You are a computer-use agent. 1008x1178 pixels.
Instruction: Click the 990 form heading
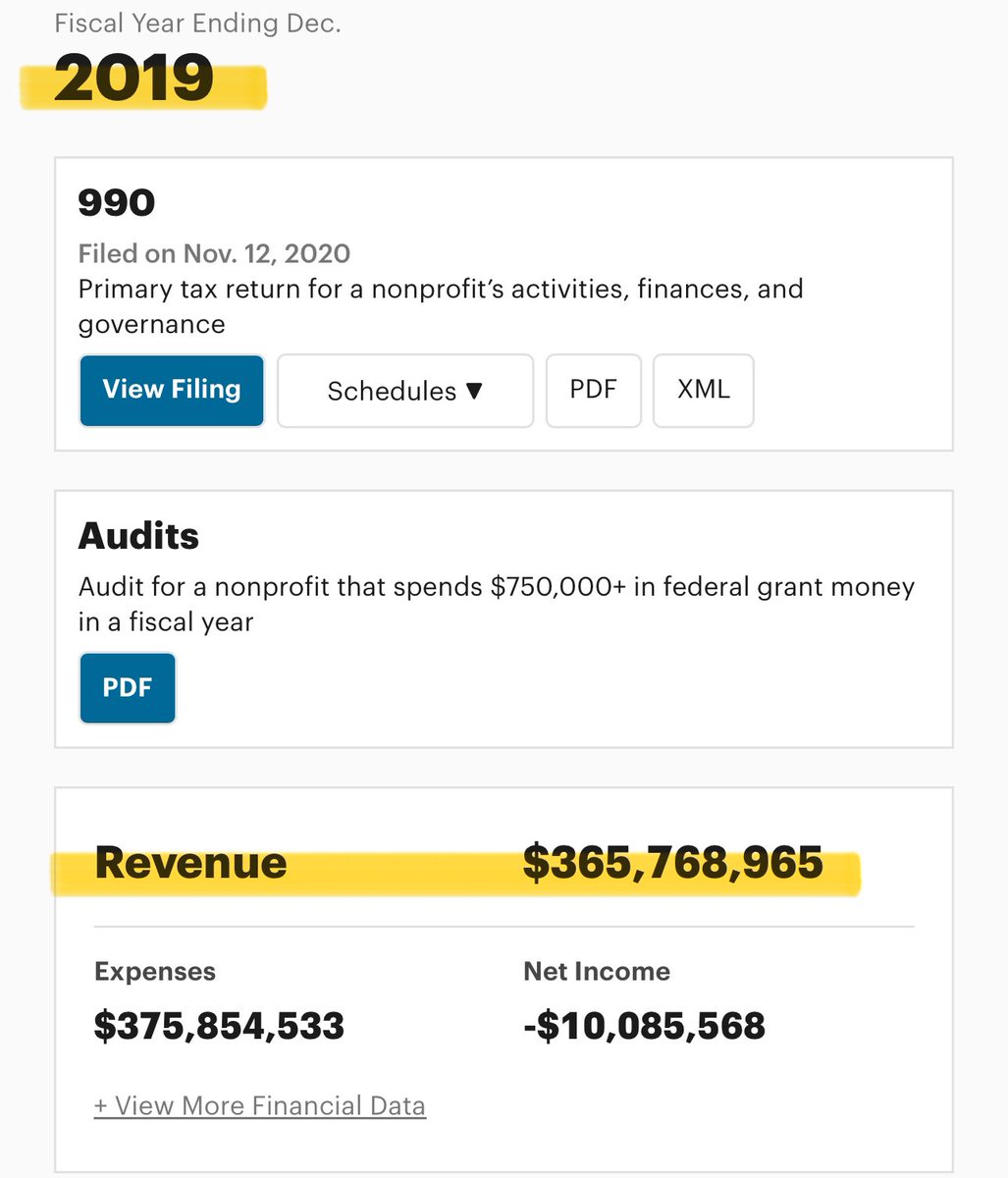tap(116, 202)
